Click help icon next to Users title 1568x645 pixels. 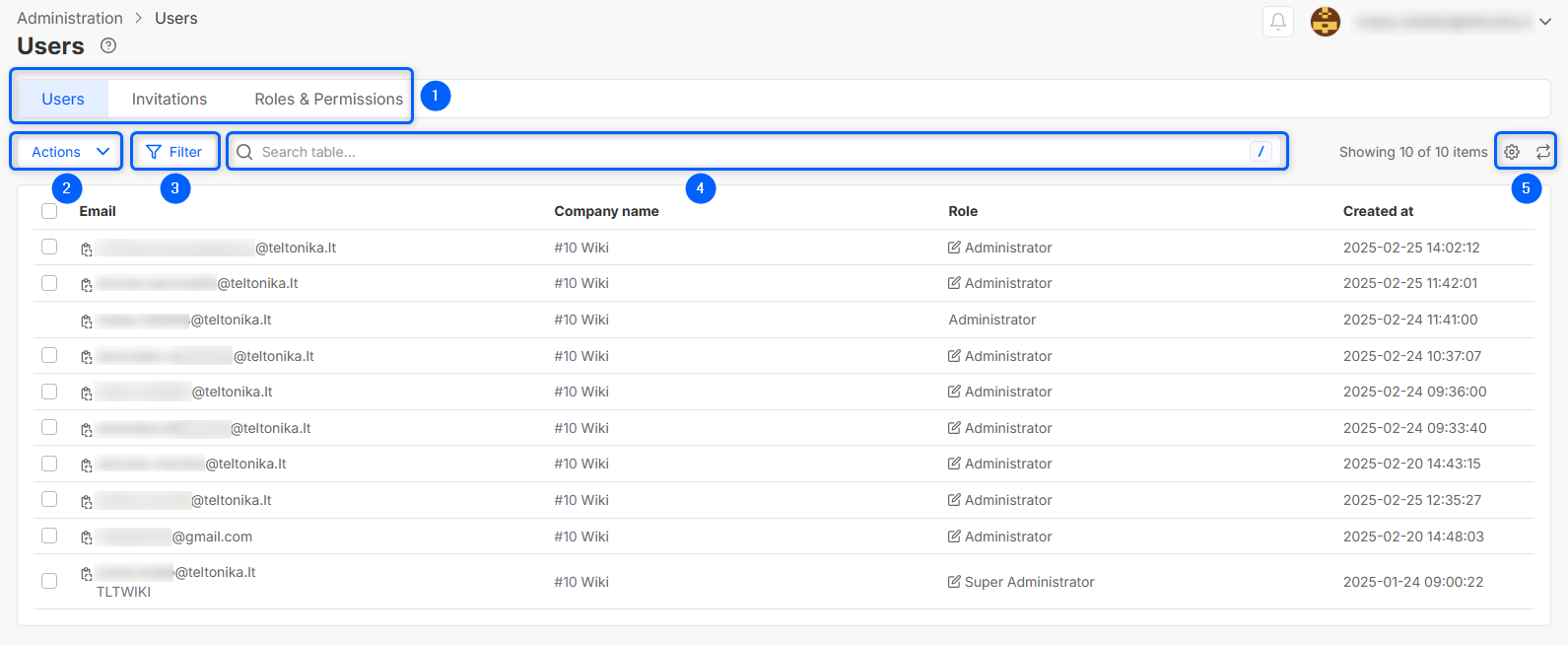click(x=108, y=45)
